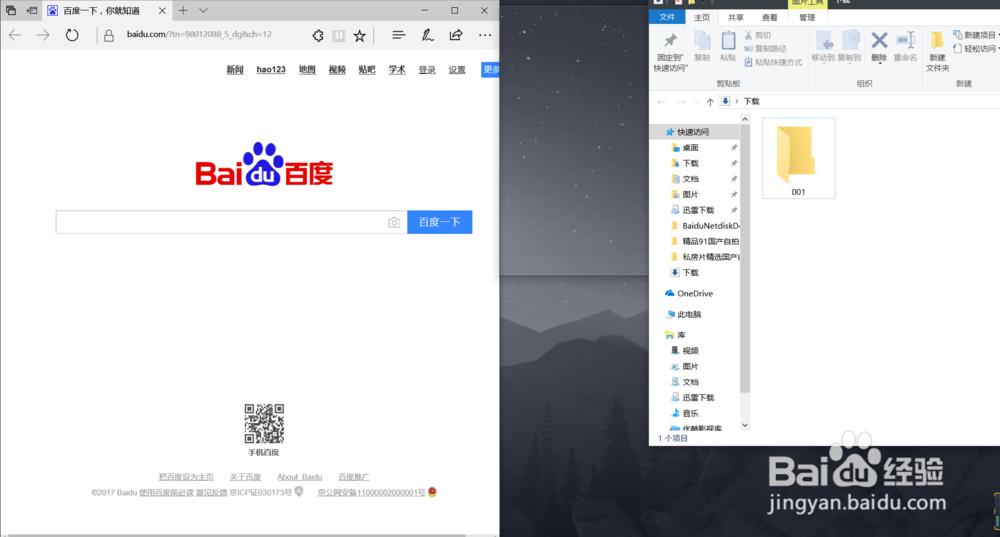Switch to Explorer's 查看 ribbon tab
Viewport: 1000px width, 537px height.
770,17
